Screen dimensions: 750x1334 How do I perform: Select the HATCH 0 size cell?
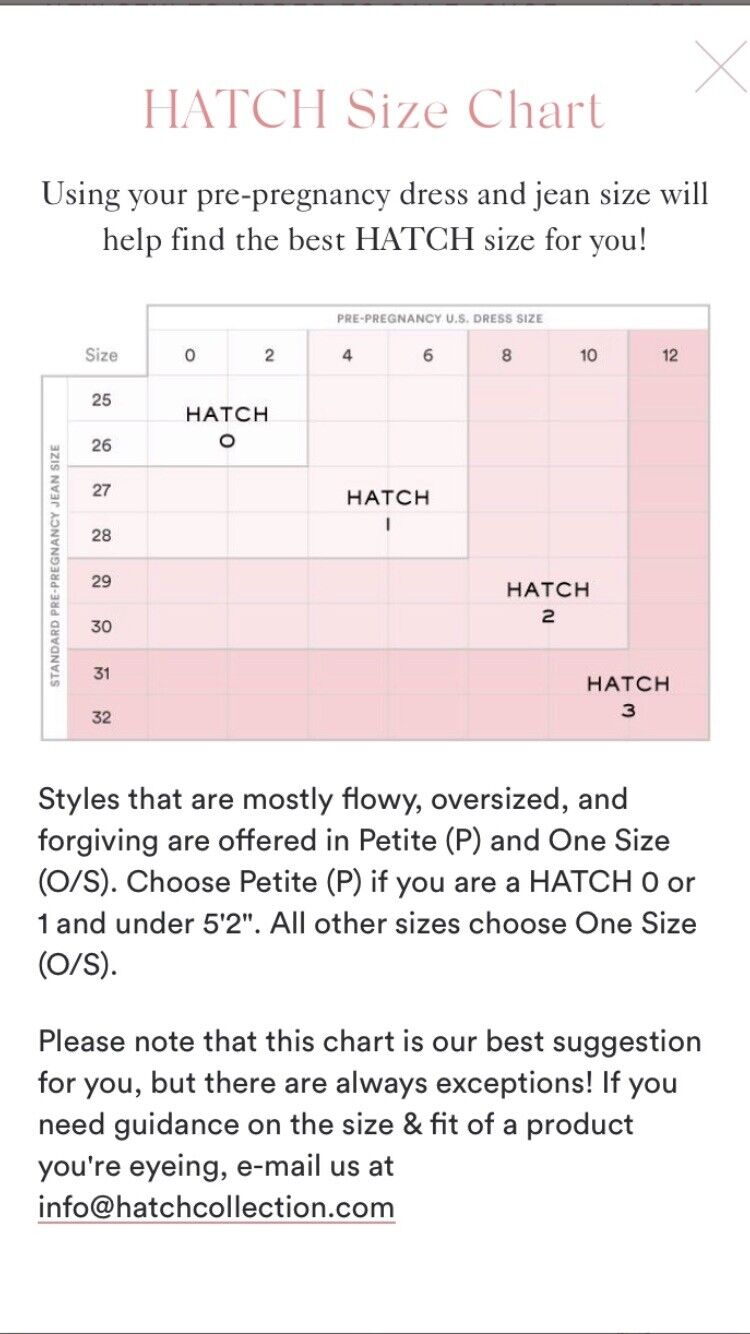point(227,425)
